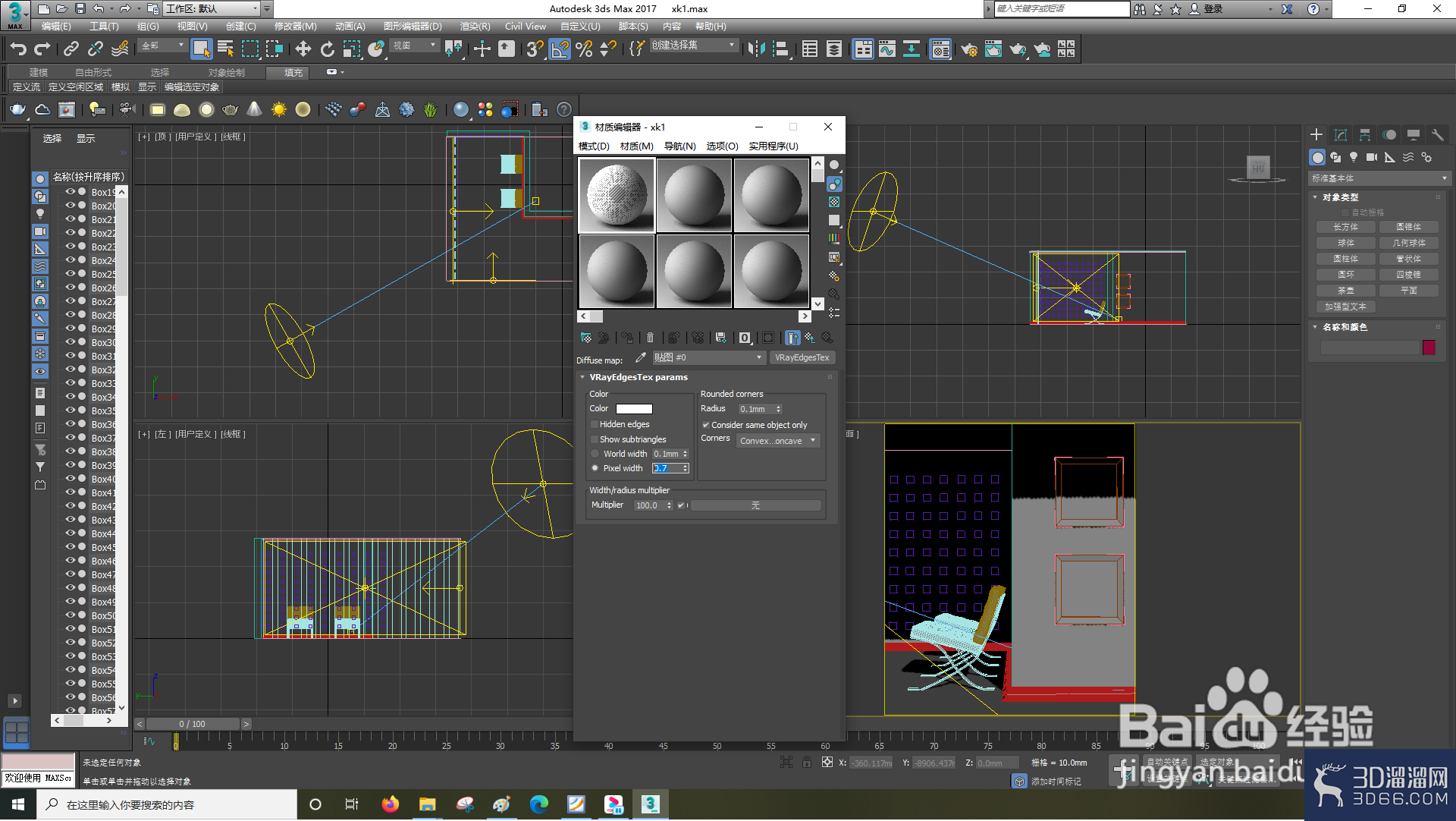
Task: Collapse the 名称和颜色 rollout
Action: click(x=1315, y=327)
